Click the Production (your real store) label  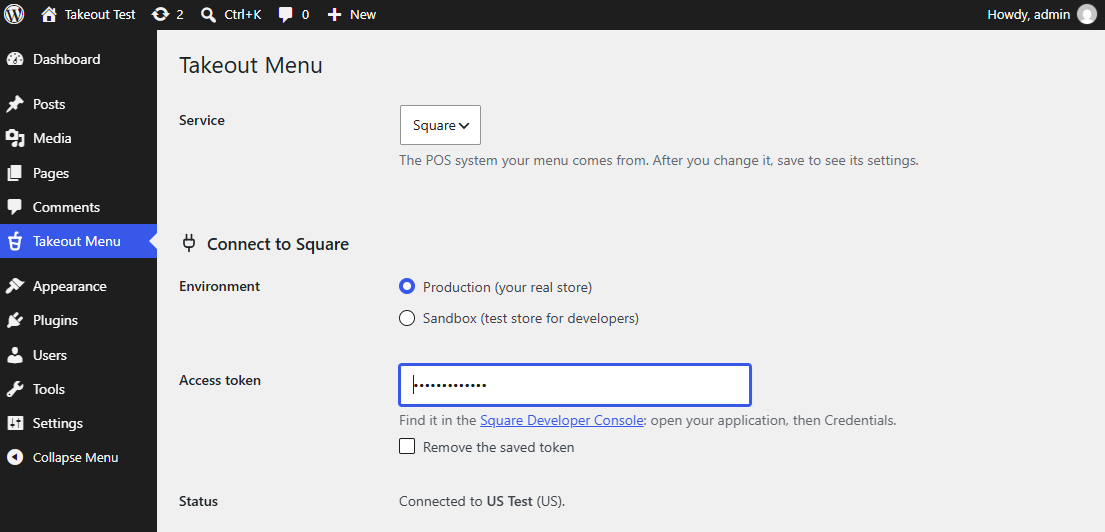click(507, 287)
